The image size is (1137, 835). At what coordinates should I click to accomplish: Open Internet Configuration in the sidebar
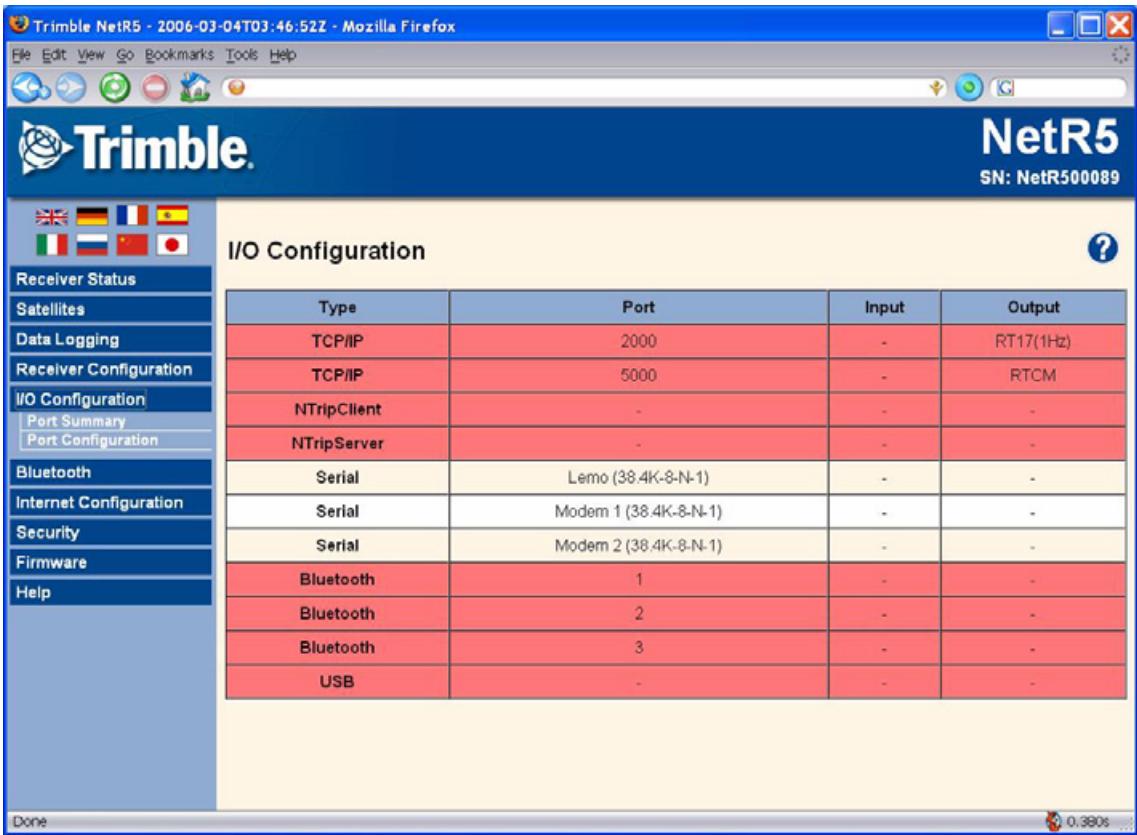[110, 502]
